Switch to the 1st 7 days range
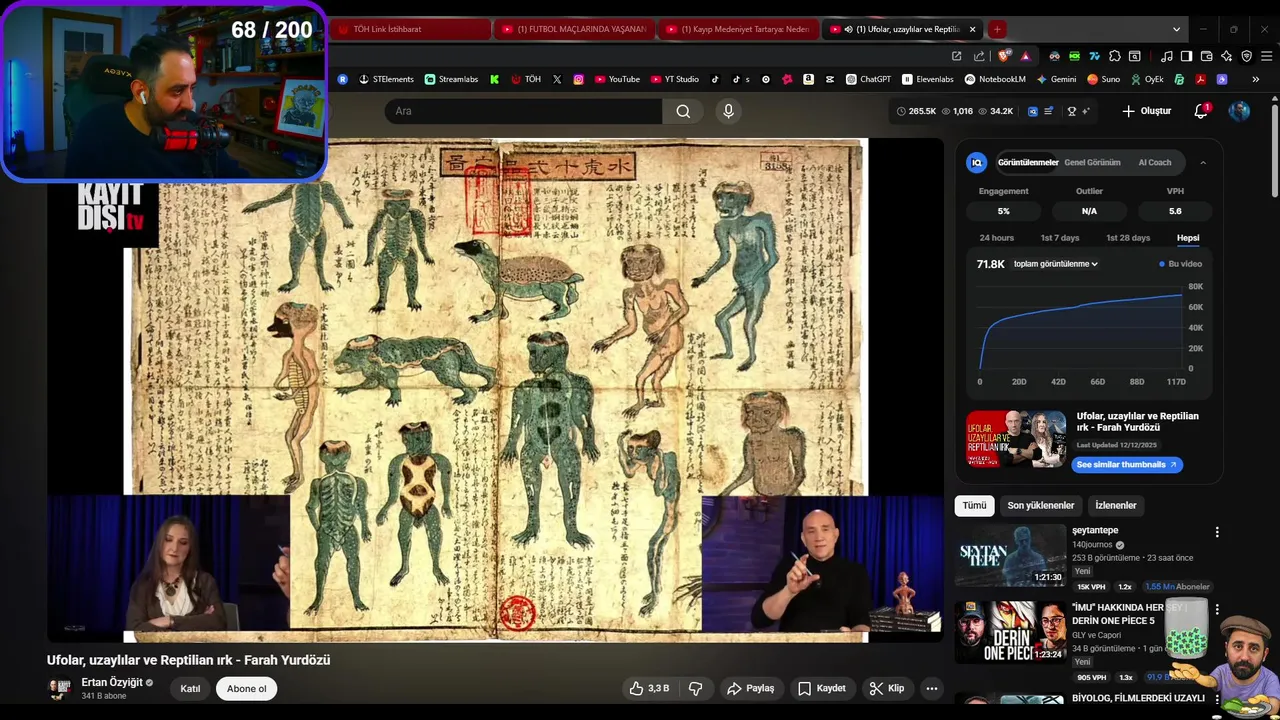Image resolution: width=1280 pixels, height=720 pixels. [x=1060, y=238]
